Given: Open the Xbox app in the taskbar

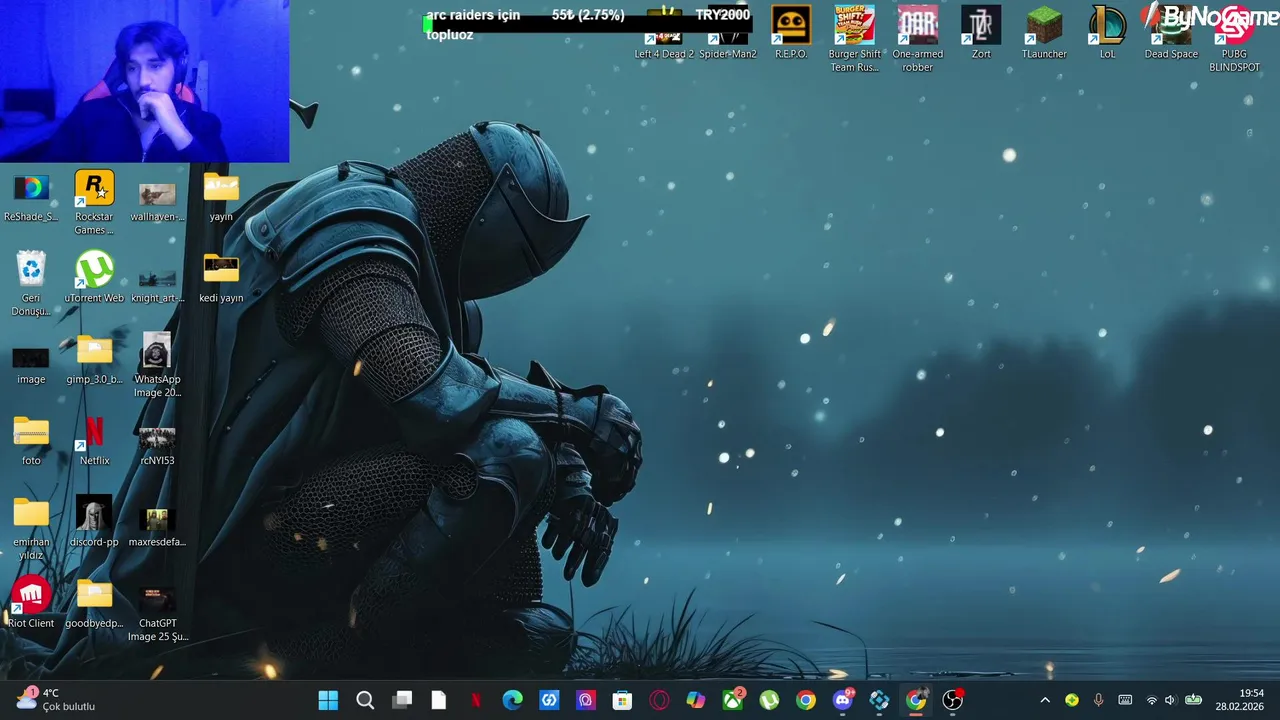Looking at the screenshot, I should (733, 700).
